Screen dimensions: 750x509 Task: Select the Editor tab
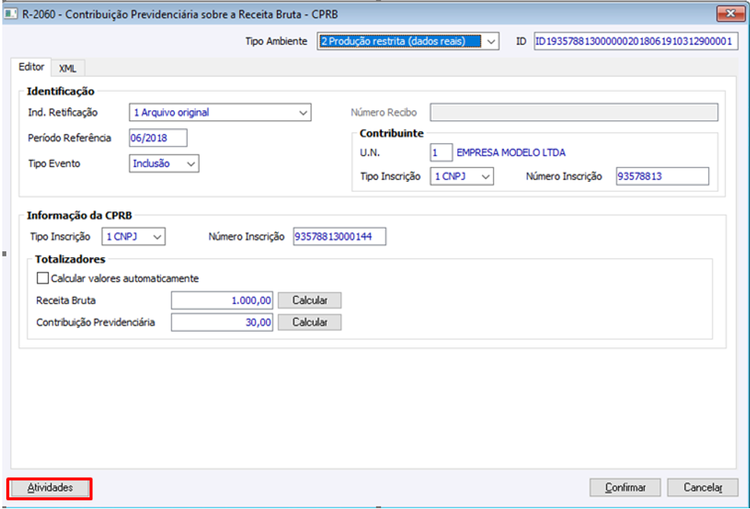pyautogui.click(x=31, y=66)
